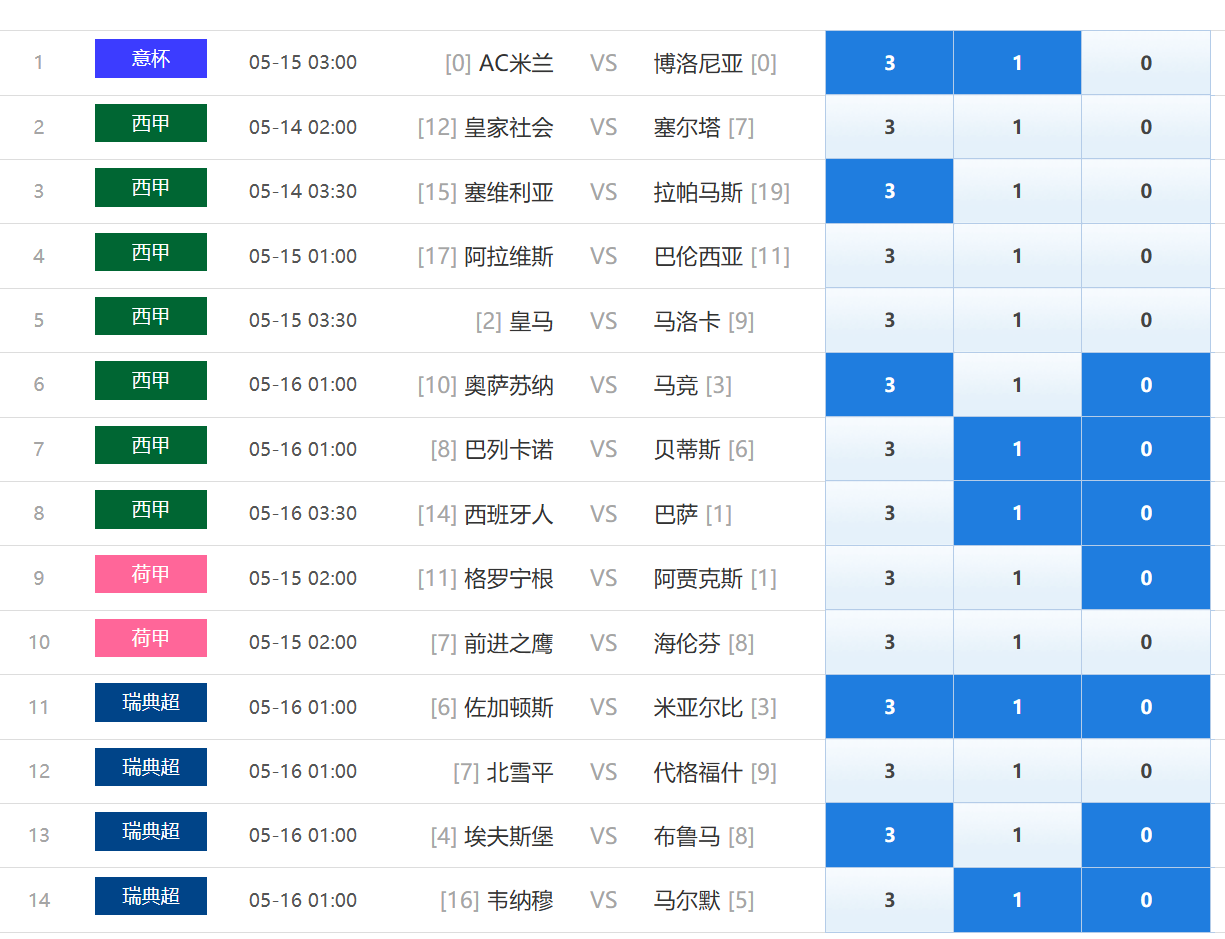Click team name AC米兰
The image size is (1225, 939).
516,63
